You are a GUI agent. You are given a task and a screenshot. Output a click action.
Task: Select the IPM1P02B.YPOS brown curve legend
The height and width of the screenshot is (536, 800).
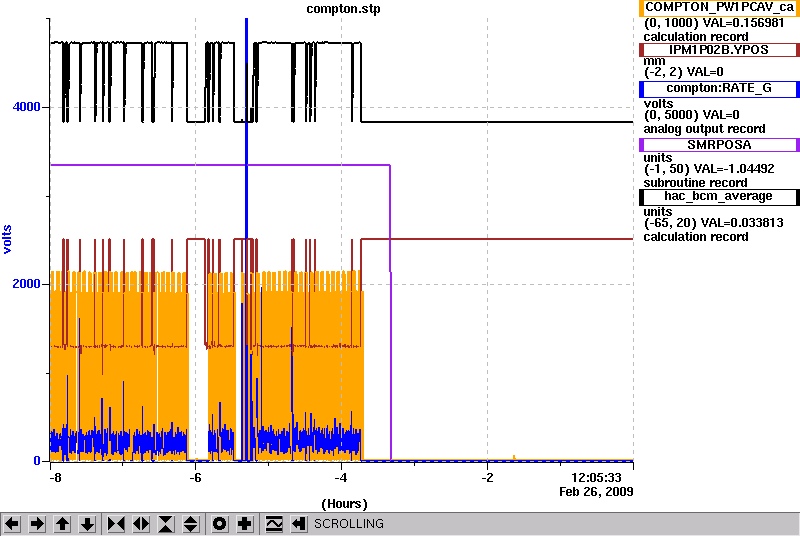[x=719, y=50]
